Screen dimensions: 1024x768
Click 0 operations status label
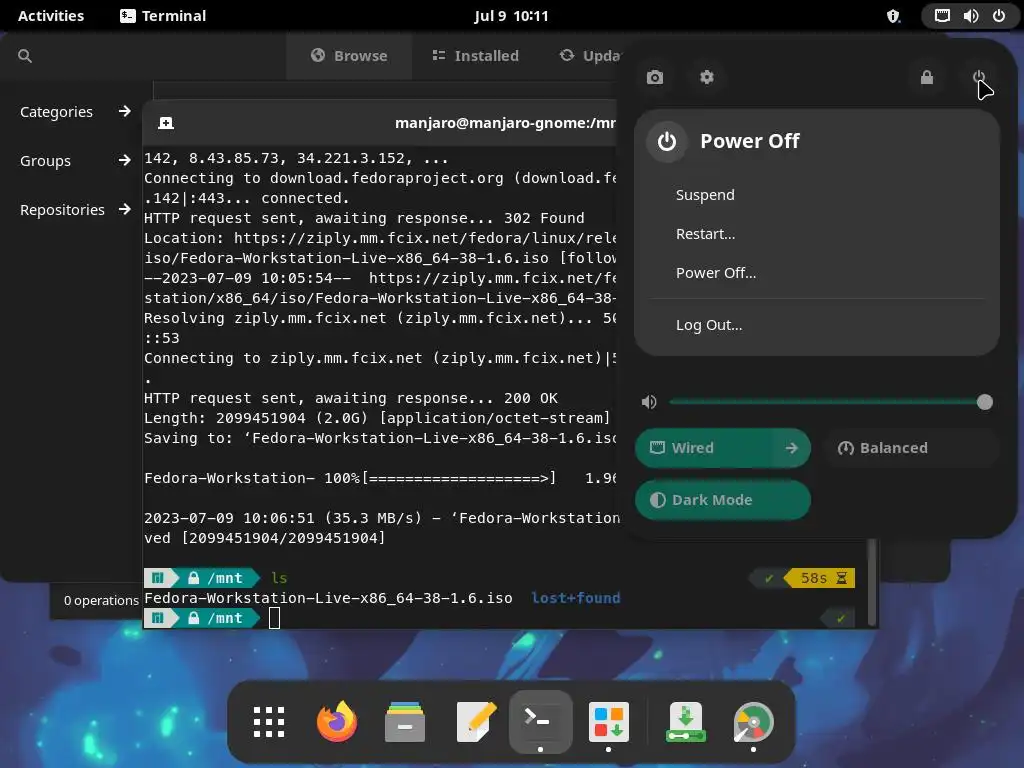click(101, 601)
